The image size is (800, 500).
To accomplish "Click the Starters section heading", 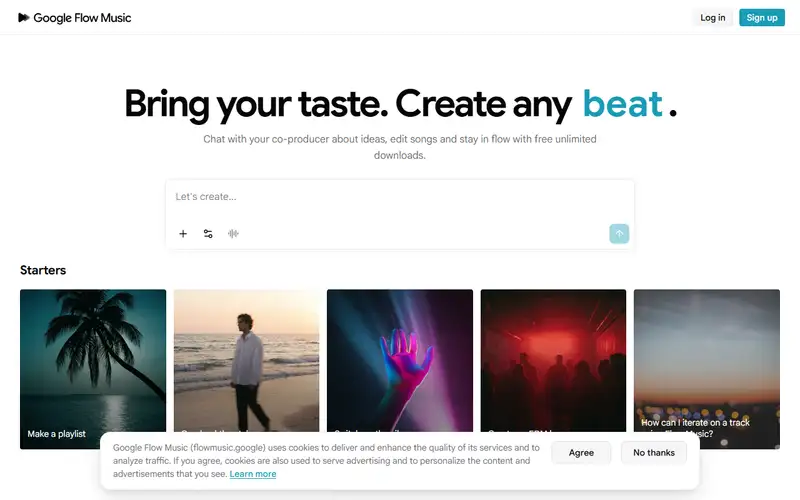I will pyautogui.click(x=43, y=270).
